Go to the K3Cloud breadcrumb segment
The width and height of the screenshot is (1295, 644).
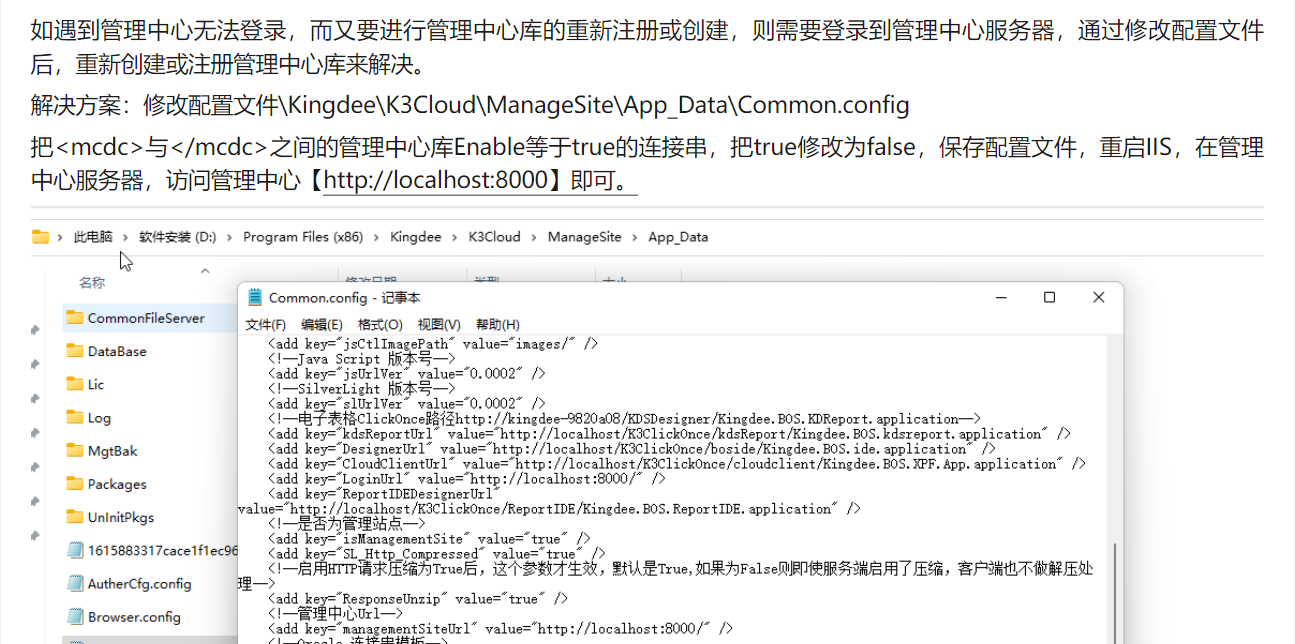pos(495,237)
